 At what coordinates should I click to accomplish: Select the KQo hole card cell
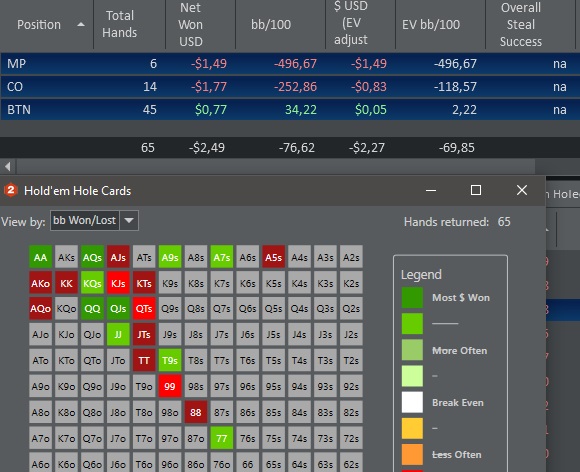click(x=66, y=308)
